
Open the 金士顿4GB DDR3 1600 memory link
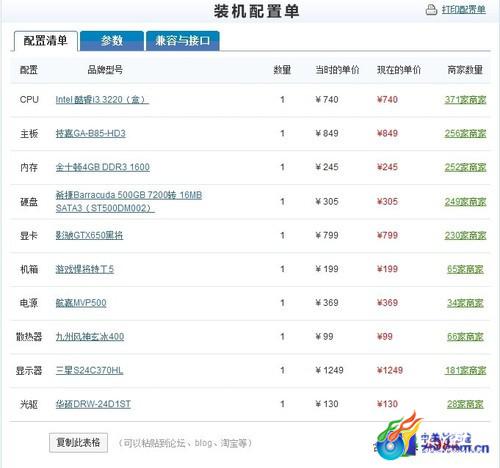point(103,167)
